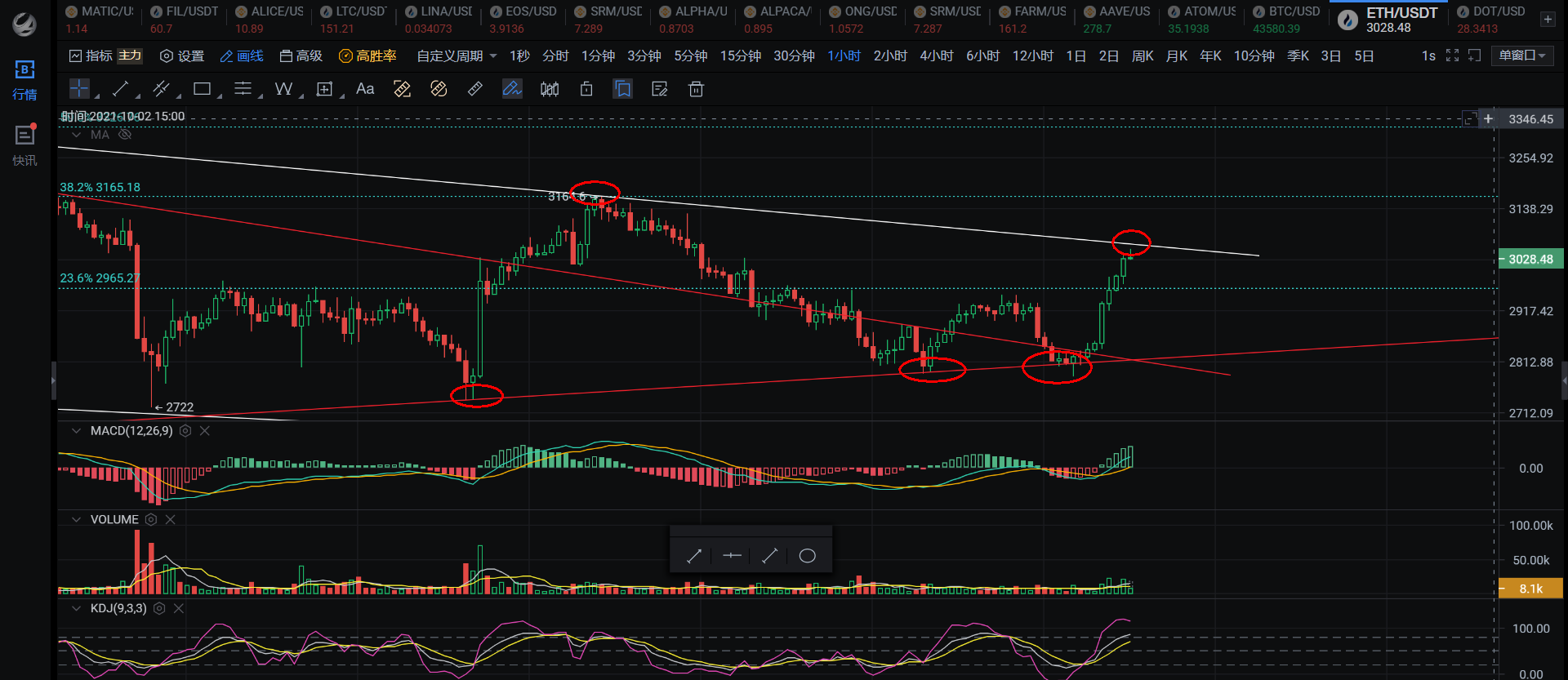
Task: Toggle the bookmark drawing toolbar button
Action: pyautogui.click(x=623, y=89)
